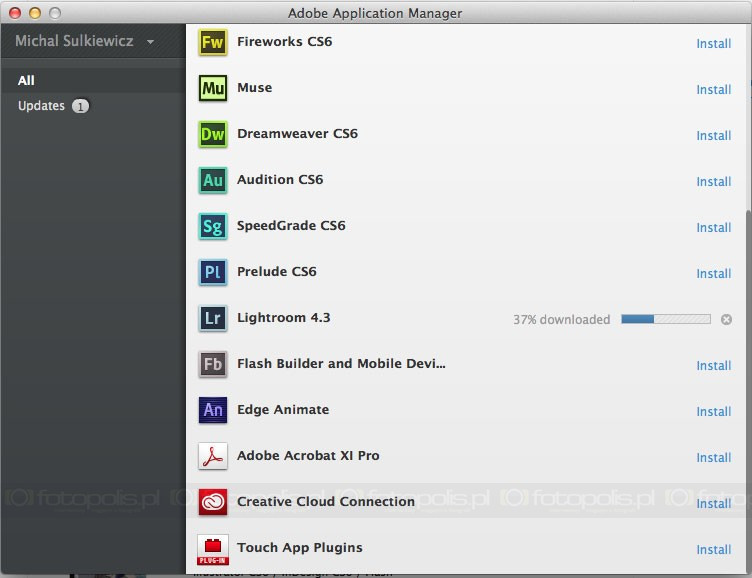Click the Touch App Plugins text

point(300,548)
